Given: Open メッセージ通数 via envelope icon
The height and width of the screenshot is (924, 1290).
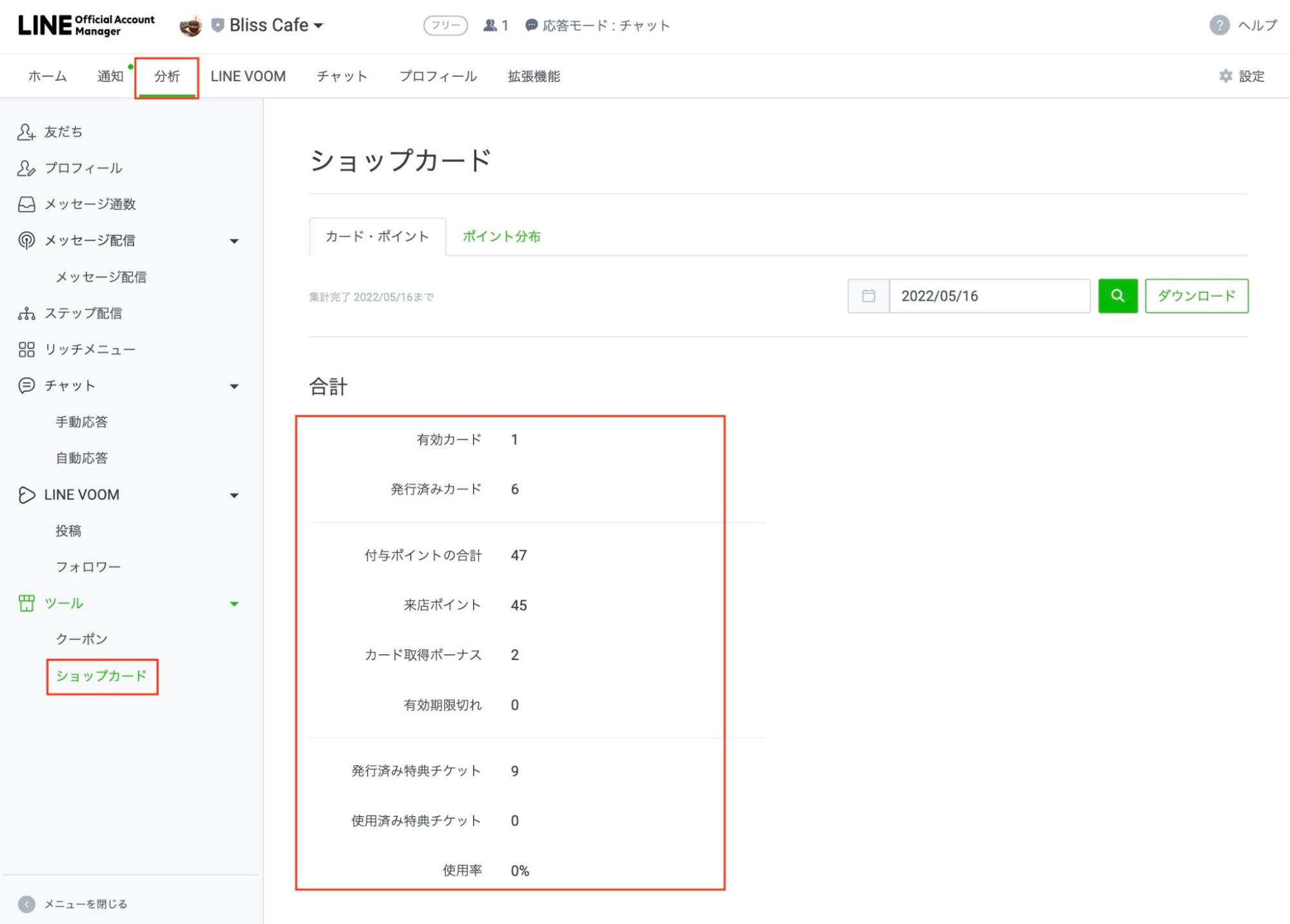Looking at the screenshot, I should [x=26, y=204].
